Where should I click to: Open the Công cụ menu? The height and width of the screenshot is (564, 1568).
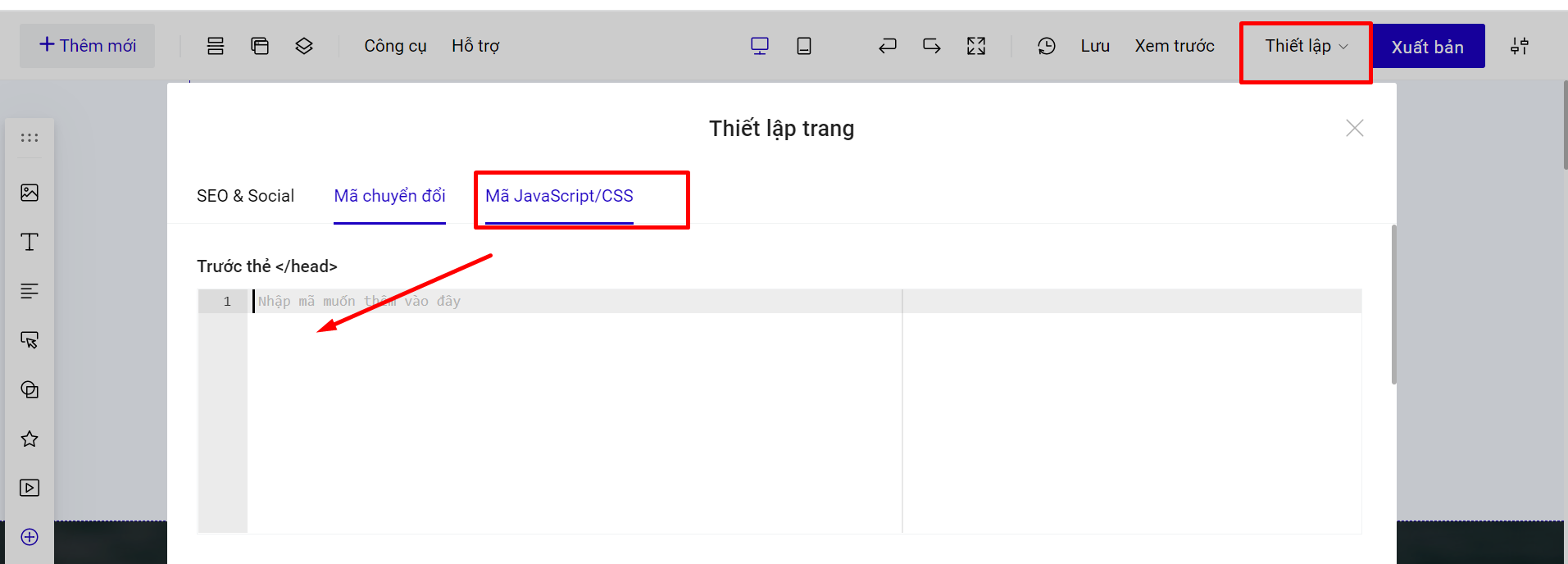point(395,46)
